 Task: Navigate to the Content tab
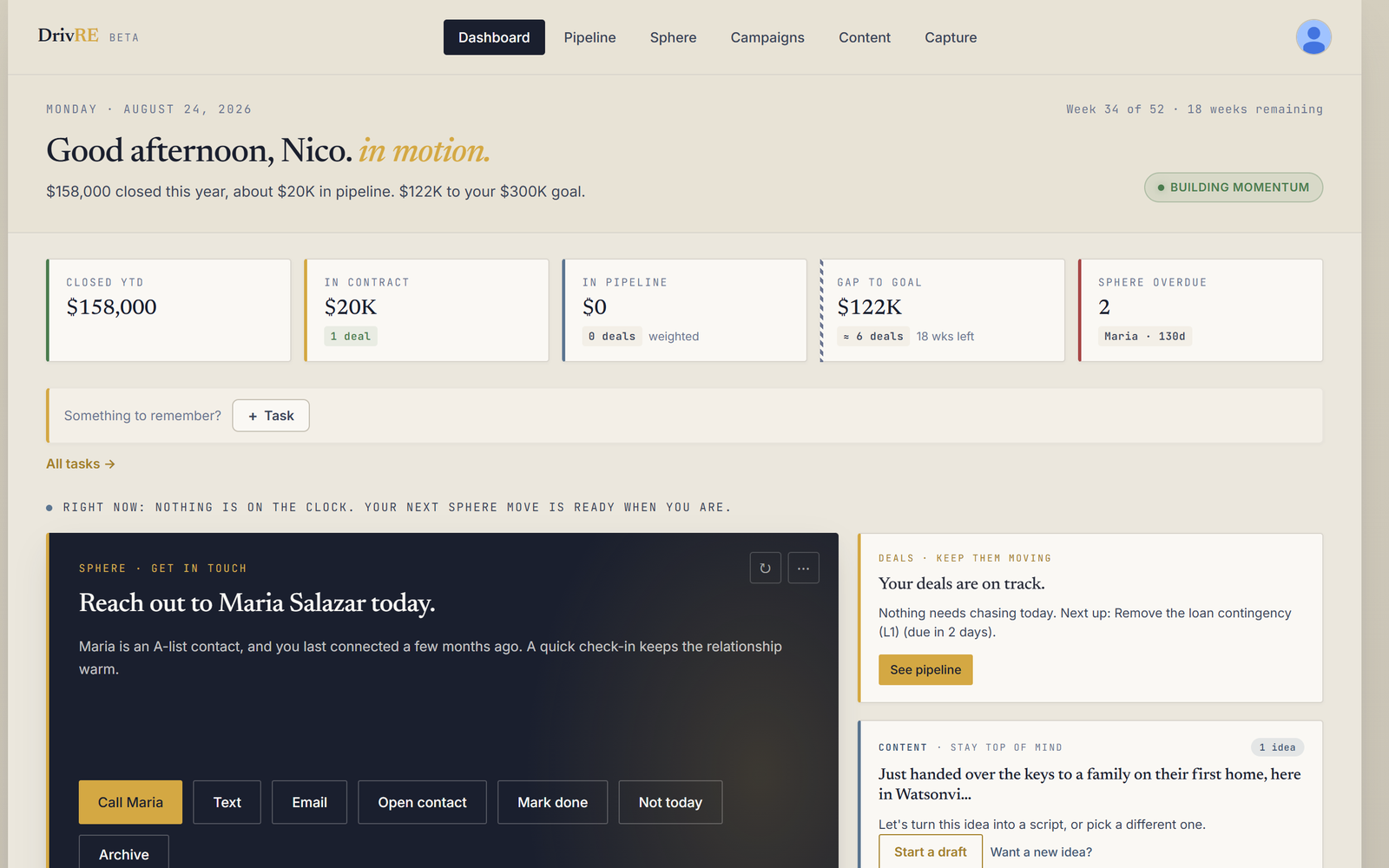tap(865, 37)
